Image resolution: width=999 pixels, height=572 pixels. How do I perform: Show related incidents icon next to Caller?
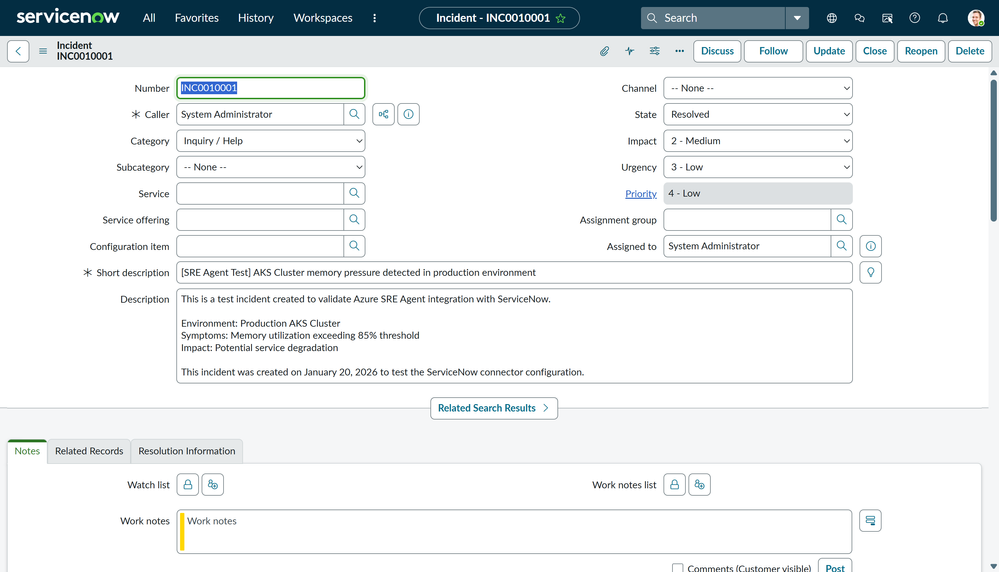(x=384, y=114)
